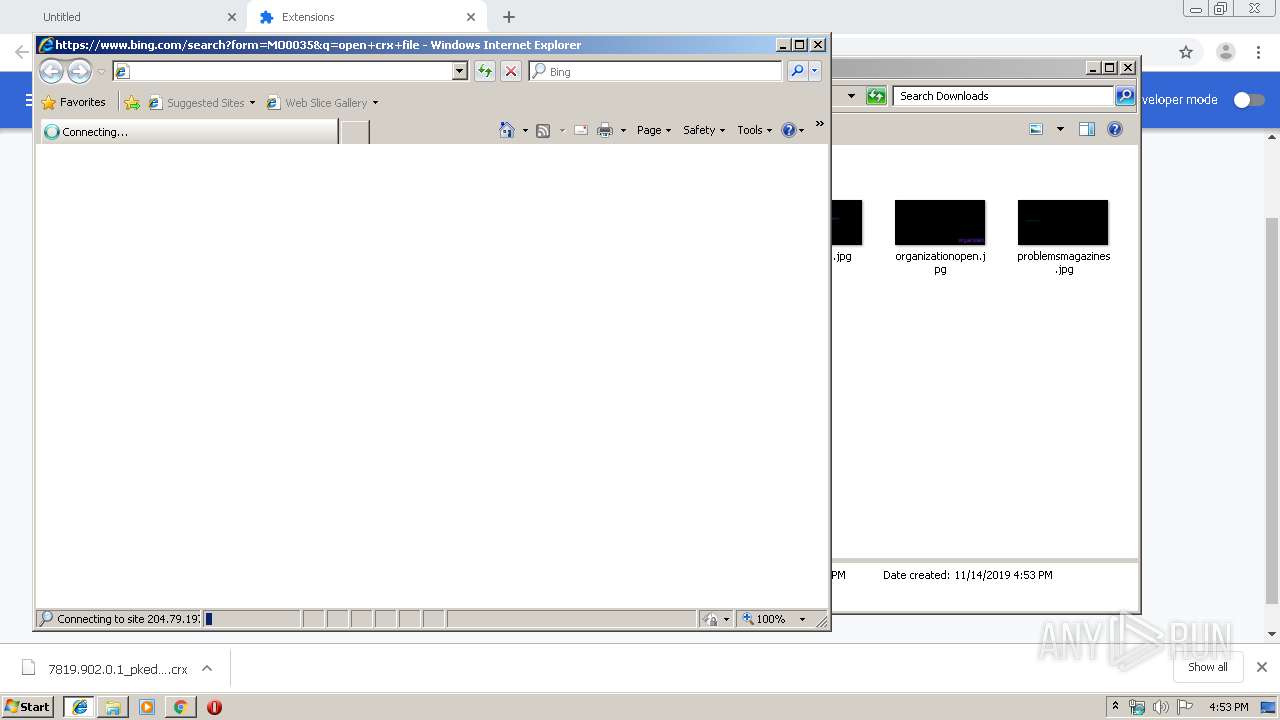This screenshot has width=1280, height=720.
Task: Open the Help dropdown arrow in IE
Action: [801, 130]
